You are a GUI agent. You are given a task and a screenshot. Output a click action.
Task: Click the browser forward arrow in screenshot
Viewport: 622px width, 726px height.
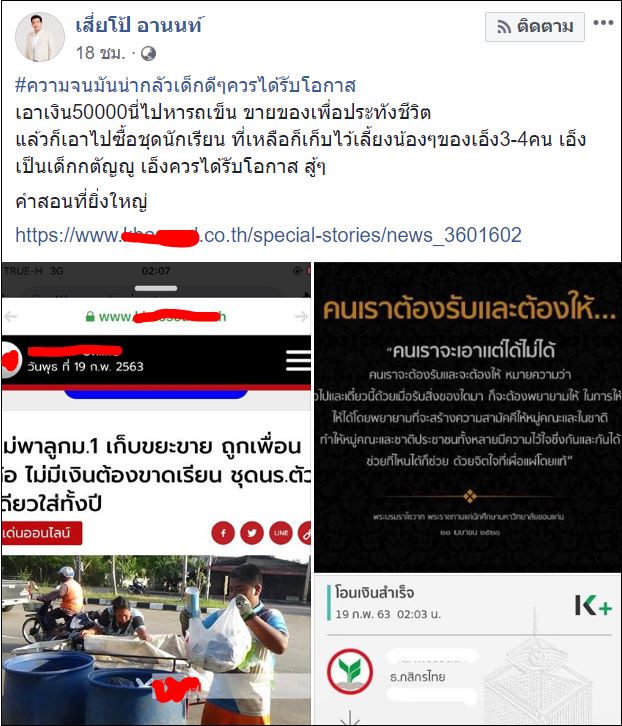click(x=301, y=317)
